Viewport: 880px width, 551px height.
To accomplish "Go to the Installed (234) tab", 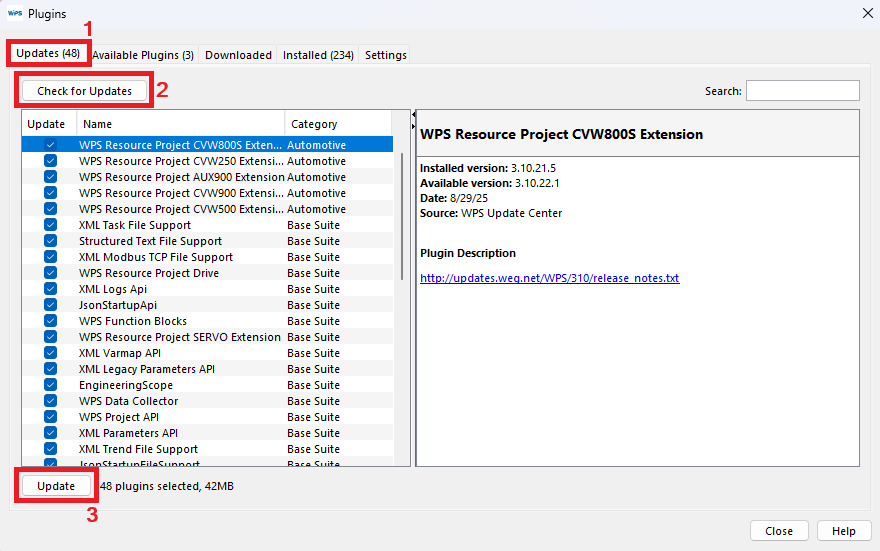I will point(318,55).
